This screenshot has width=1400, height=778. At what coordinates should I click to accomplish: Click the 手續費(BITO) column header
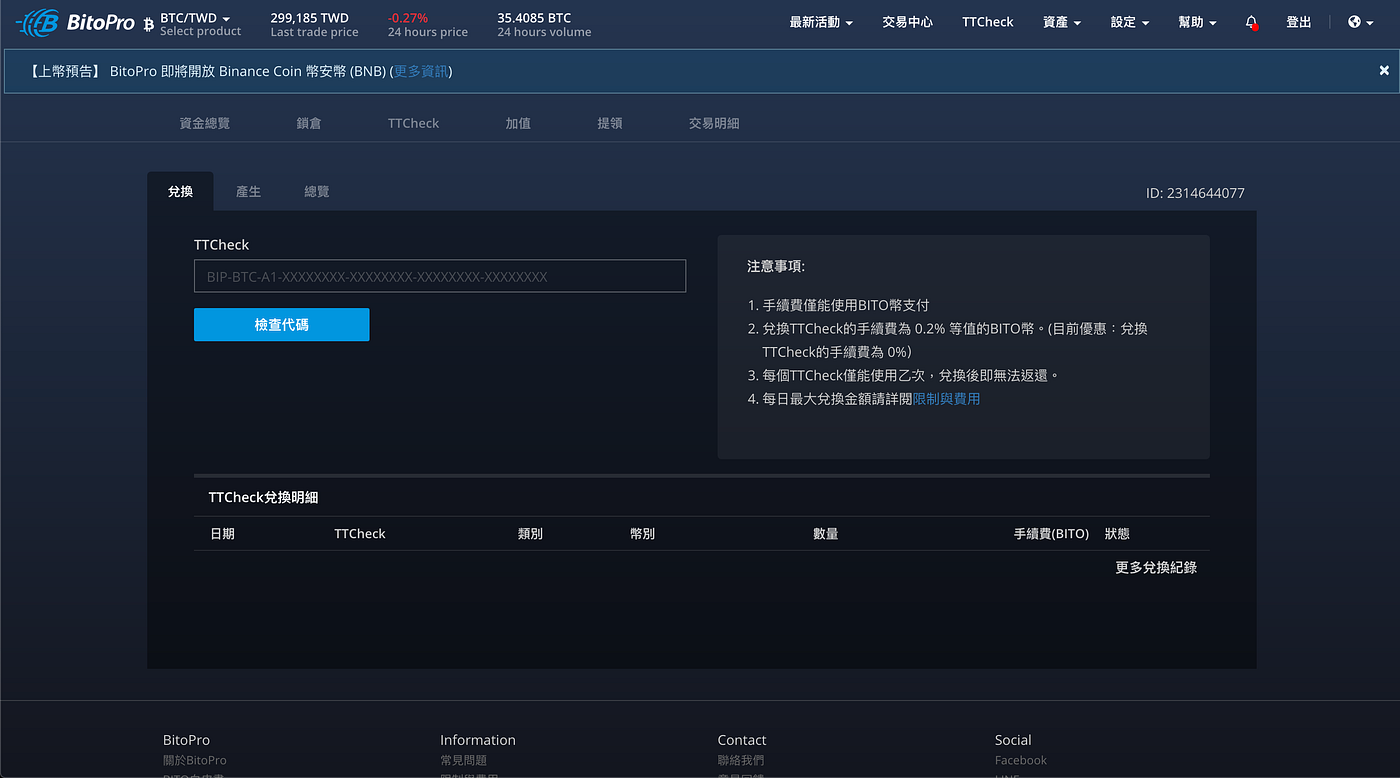(x=1051, y=534)
